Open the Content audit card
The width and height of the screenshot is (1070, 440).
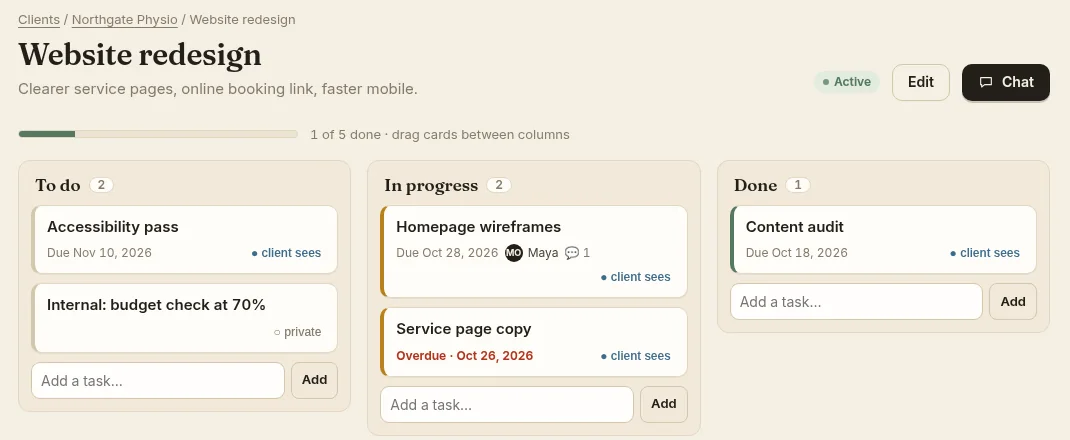coord(883,239)
